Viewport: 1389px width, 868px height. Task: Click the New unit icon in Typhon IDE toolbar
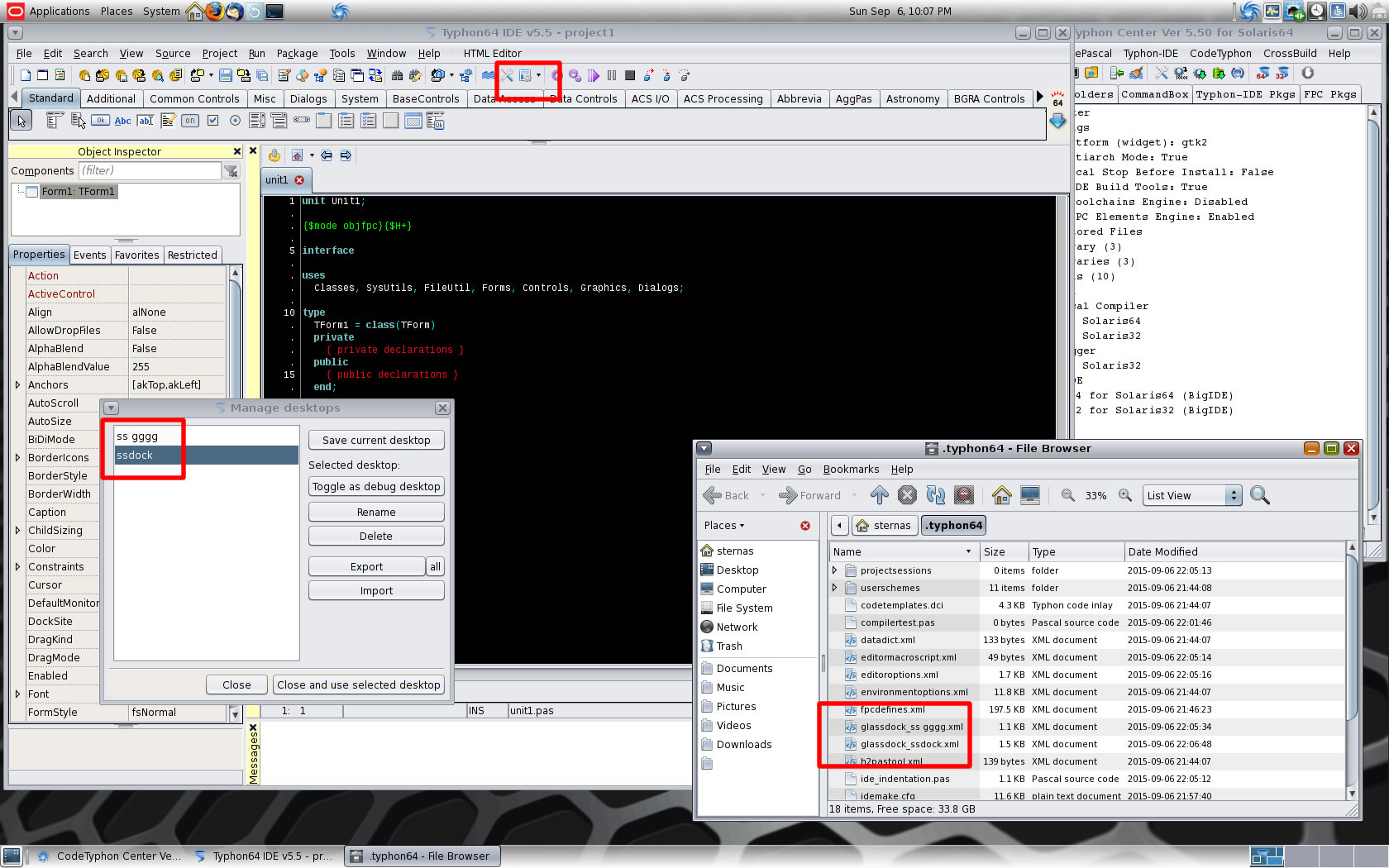(x=26, y=75)
